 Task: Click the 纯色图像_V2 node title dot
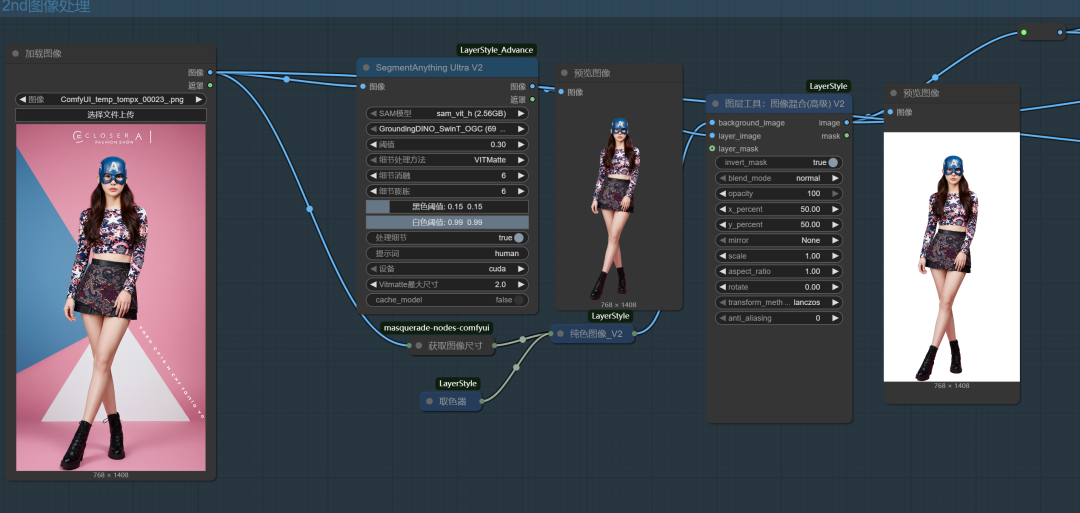[x=561, y=334]
